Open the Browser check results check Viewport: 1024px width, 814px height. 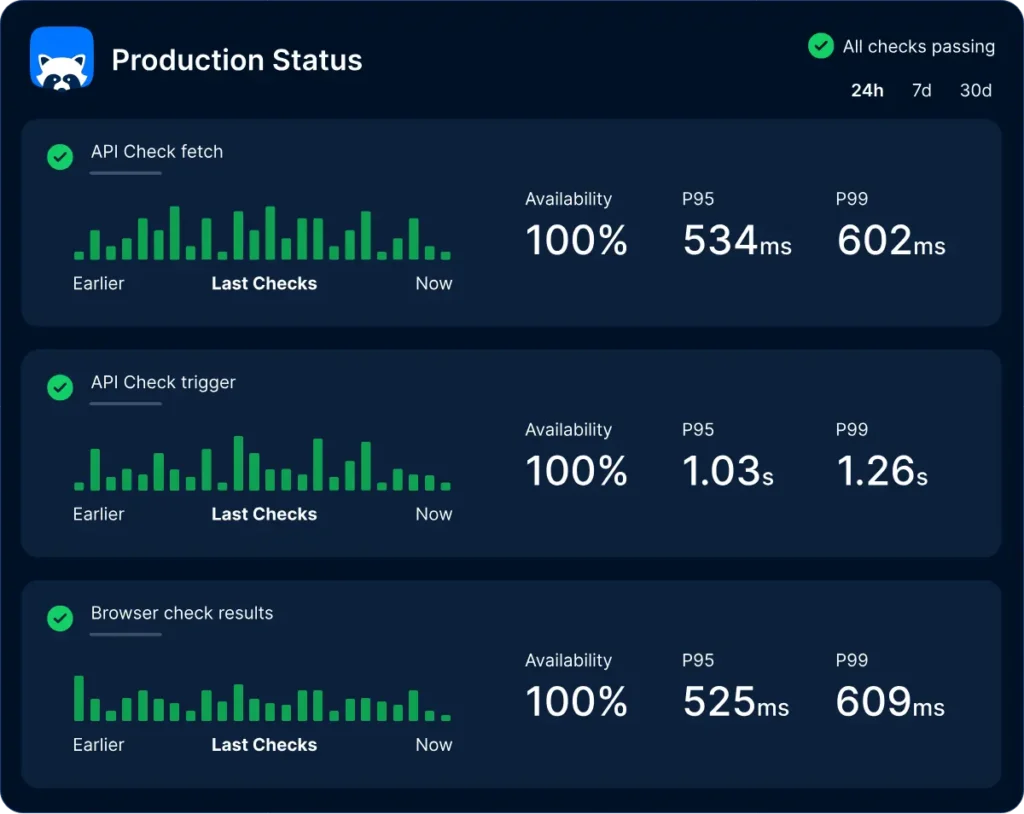click(182, 613)
